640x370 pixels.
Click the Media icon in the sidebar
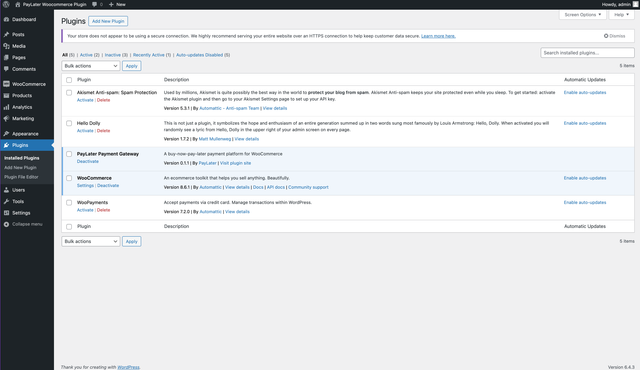6,46
